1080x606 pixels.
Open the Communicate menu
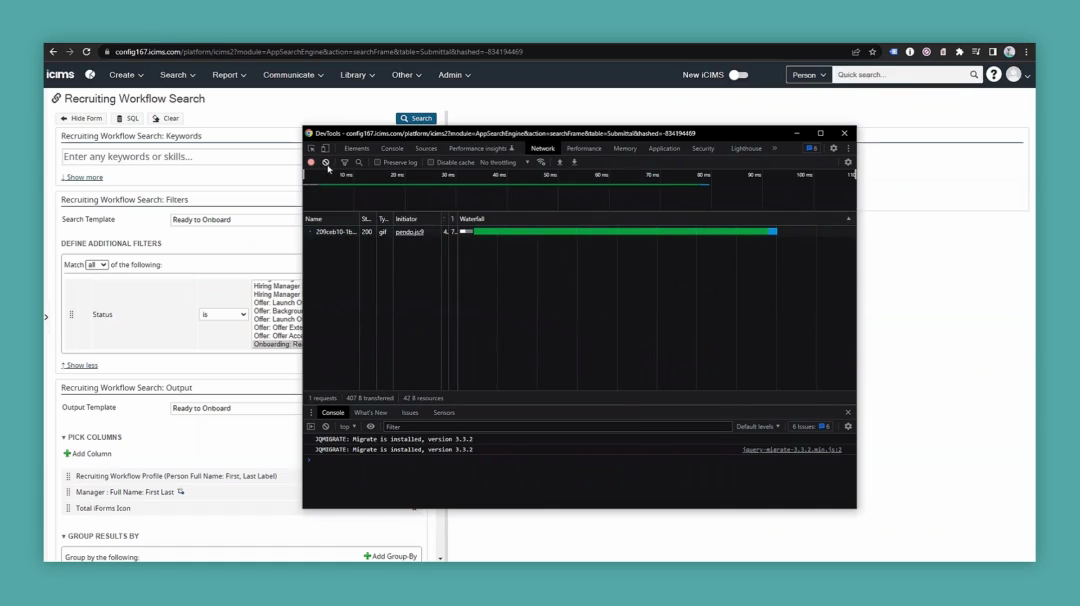click(x=293, y=74)
